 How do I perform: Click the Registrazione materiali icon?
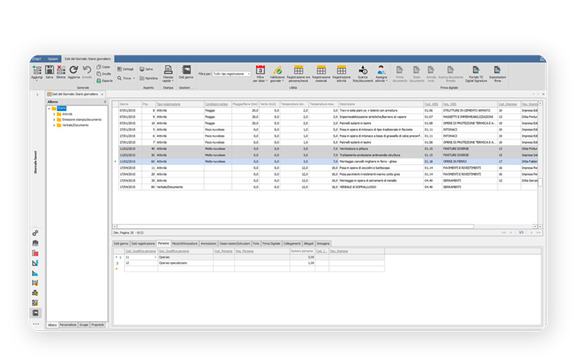click(321, 70)
